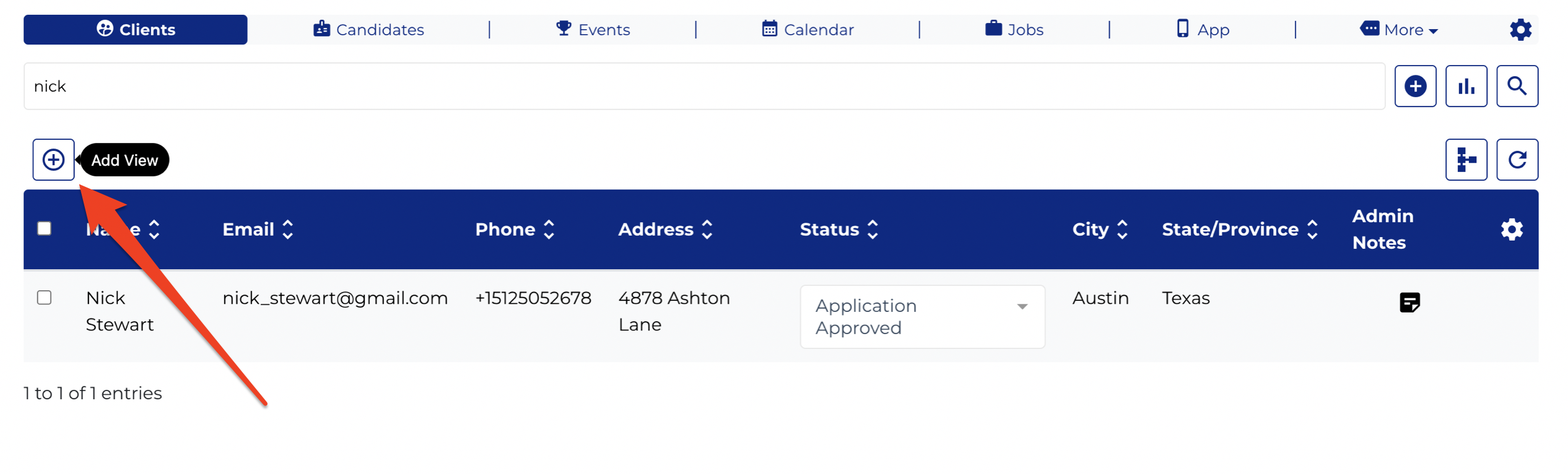
Task: Go to the Calendar tab
Action: pos(808,30)
